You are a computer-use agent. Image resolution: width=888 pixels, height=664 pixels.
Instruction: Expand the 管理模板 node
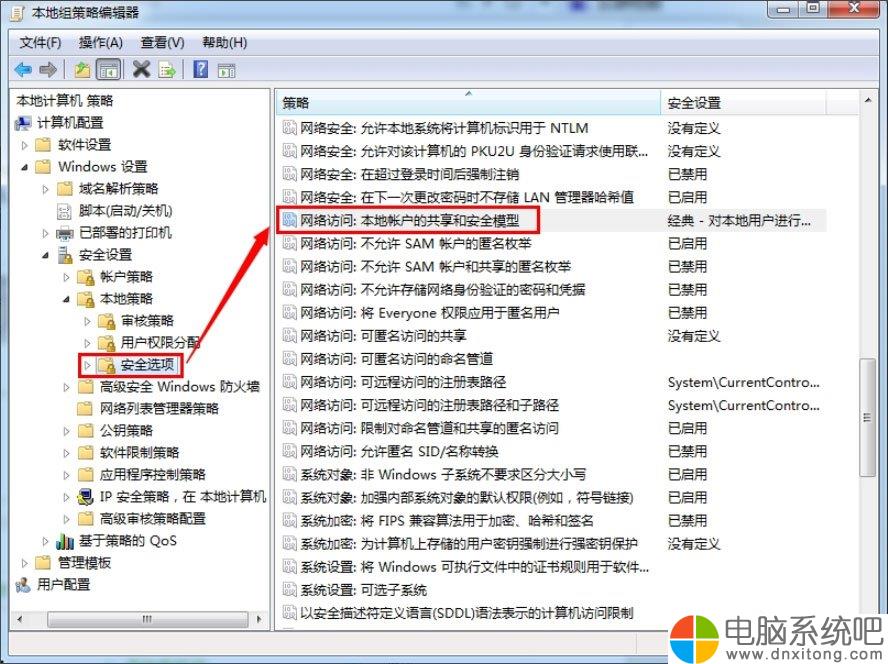pos(24,563)
